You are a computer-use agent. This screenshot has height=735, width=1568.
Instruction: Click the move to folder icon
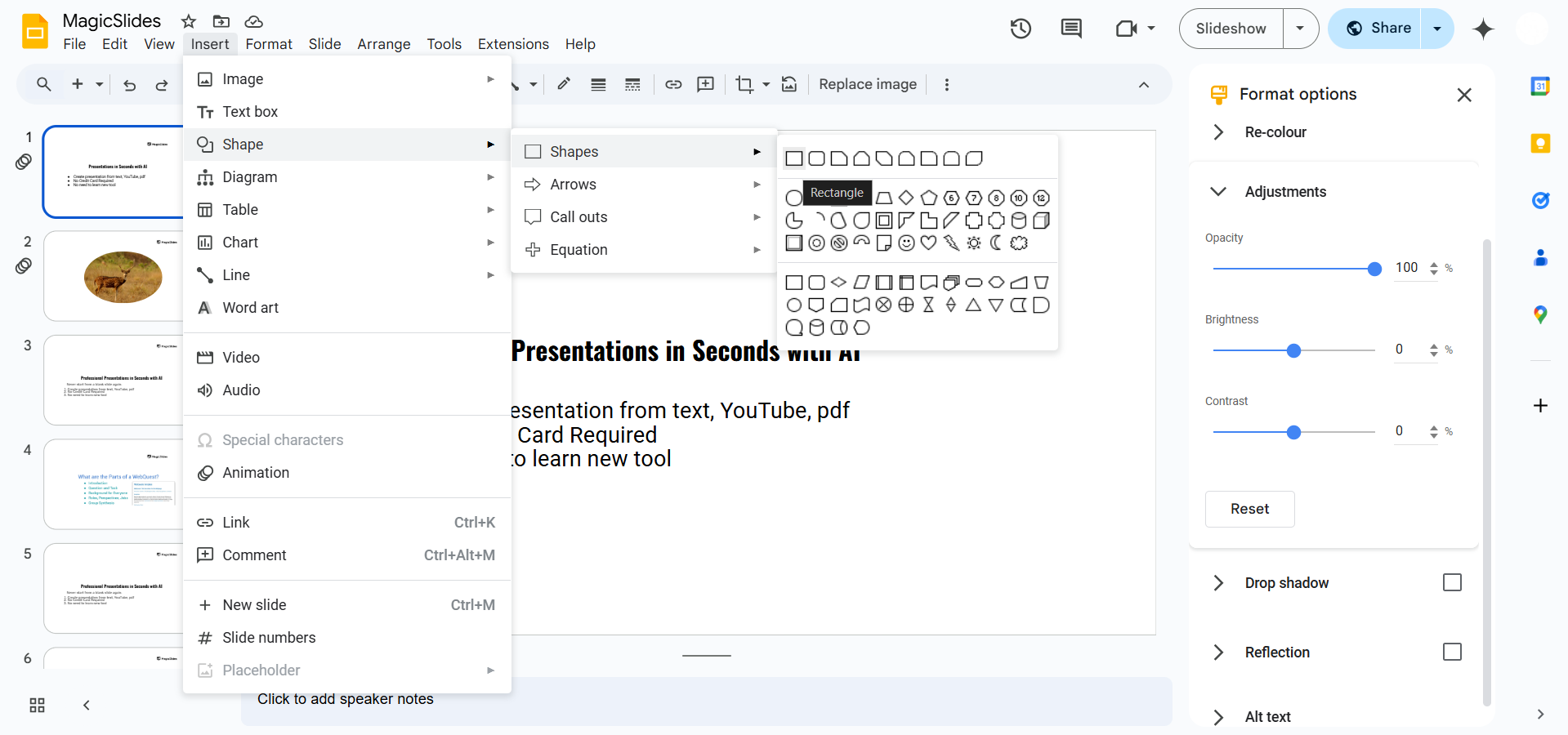(221, 21)
